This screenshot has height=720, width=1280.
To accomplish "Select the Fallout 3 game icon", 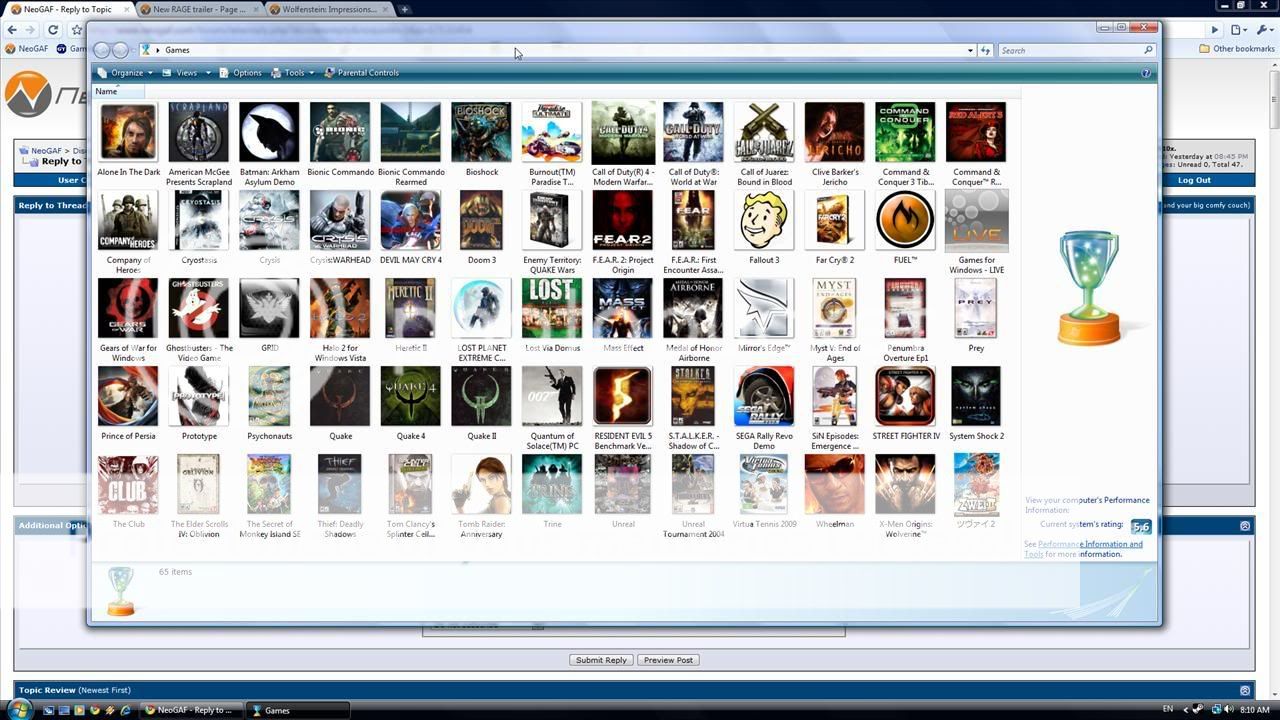I will (x=764, y=221).
